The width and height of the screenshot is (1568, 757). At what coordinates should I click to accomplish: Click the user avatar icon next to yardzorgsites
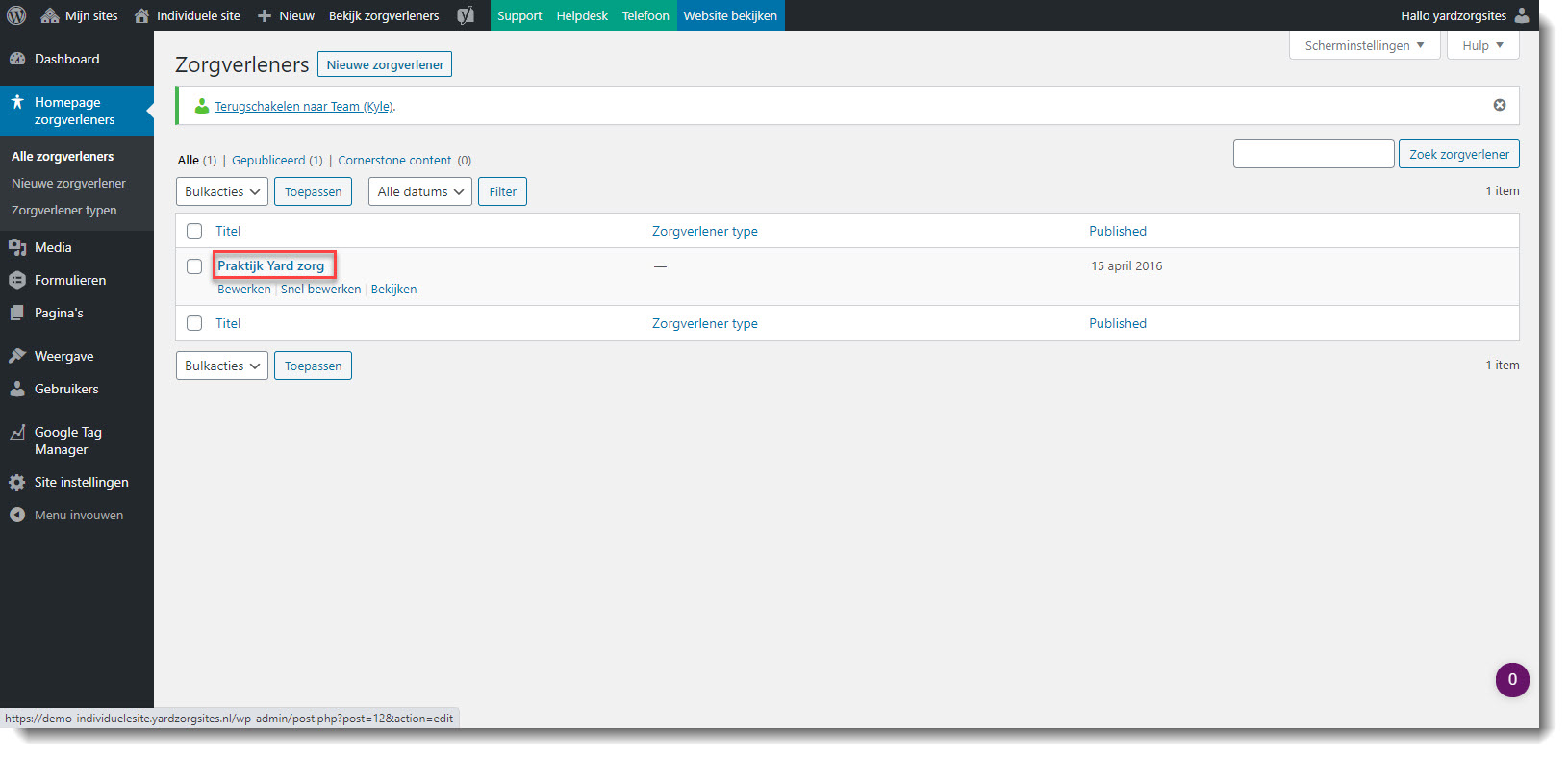1522,15
